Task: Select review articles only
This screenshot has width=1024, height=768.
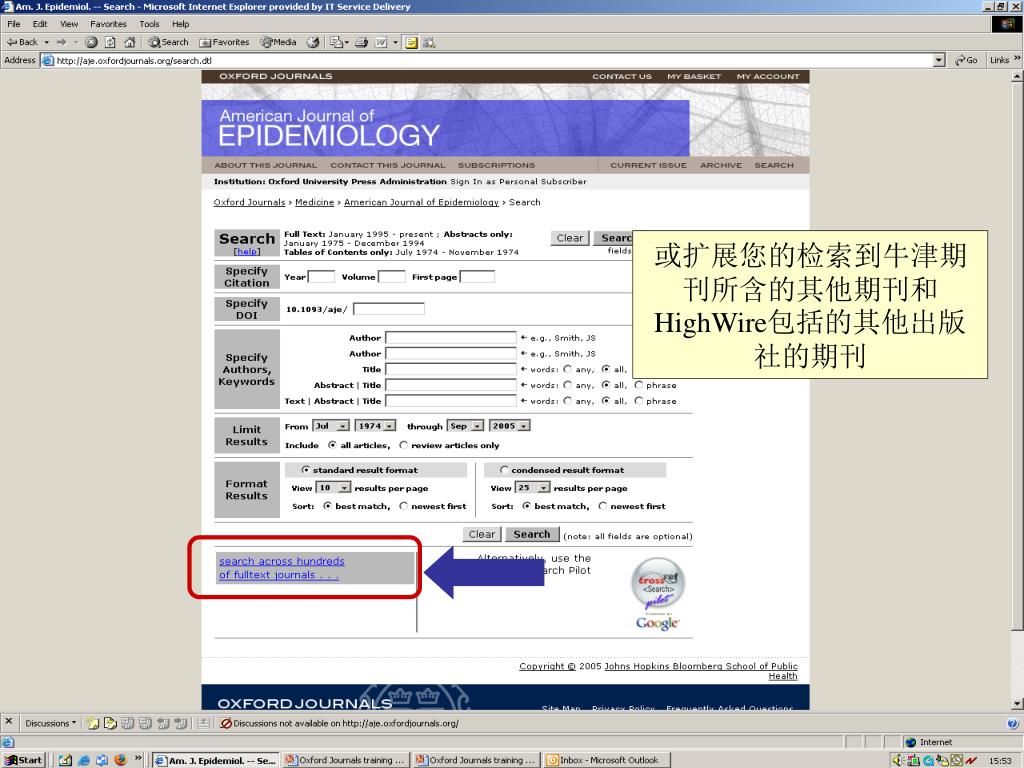Action: (x=404, y=445)
